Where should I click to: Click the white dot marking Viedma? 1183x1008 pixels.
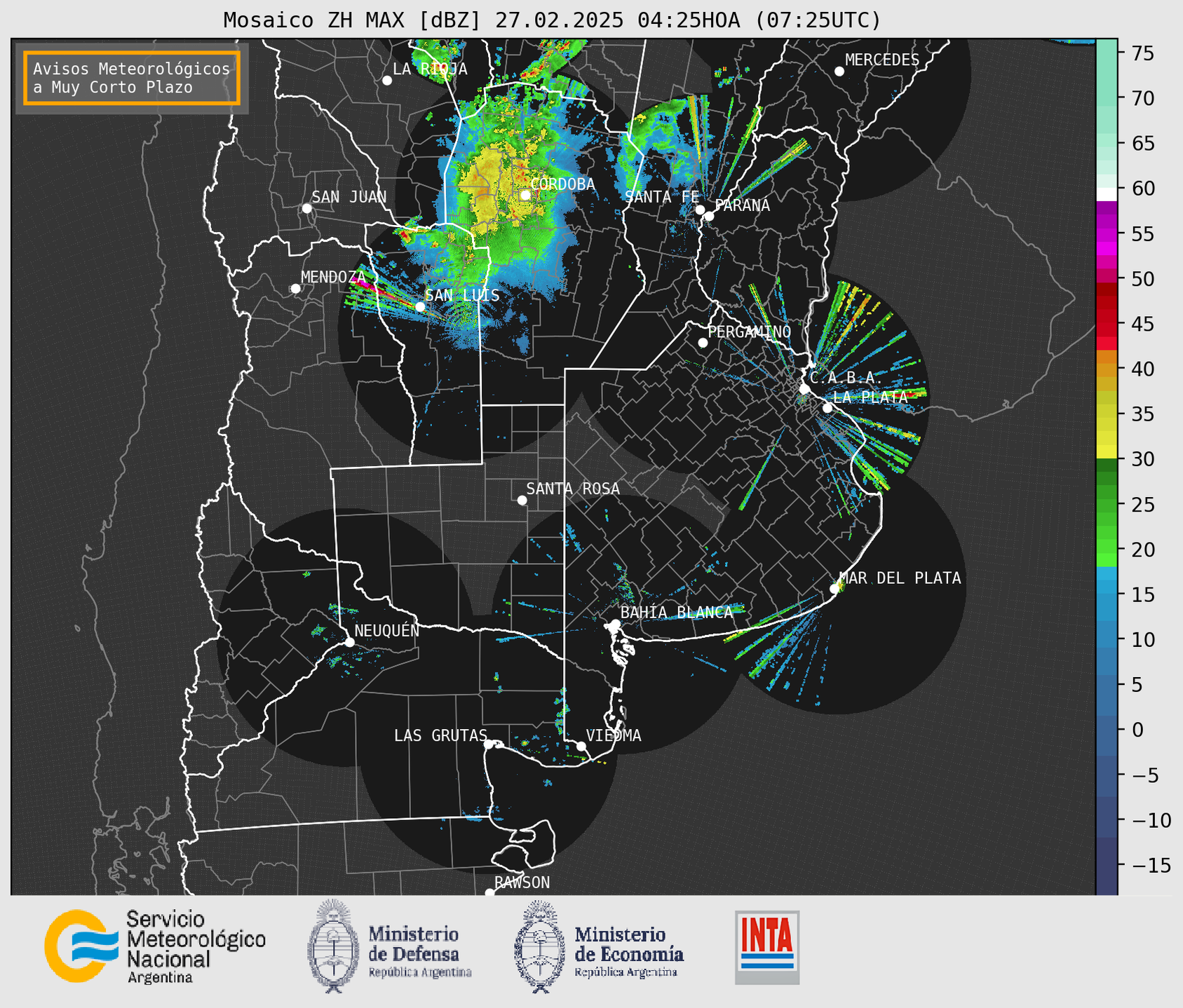(x=581, y=746)
